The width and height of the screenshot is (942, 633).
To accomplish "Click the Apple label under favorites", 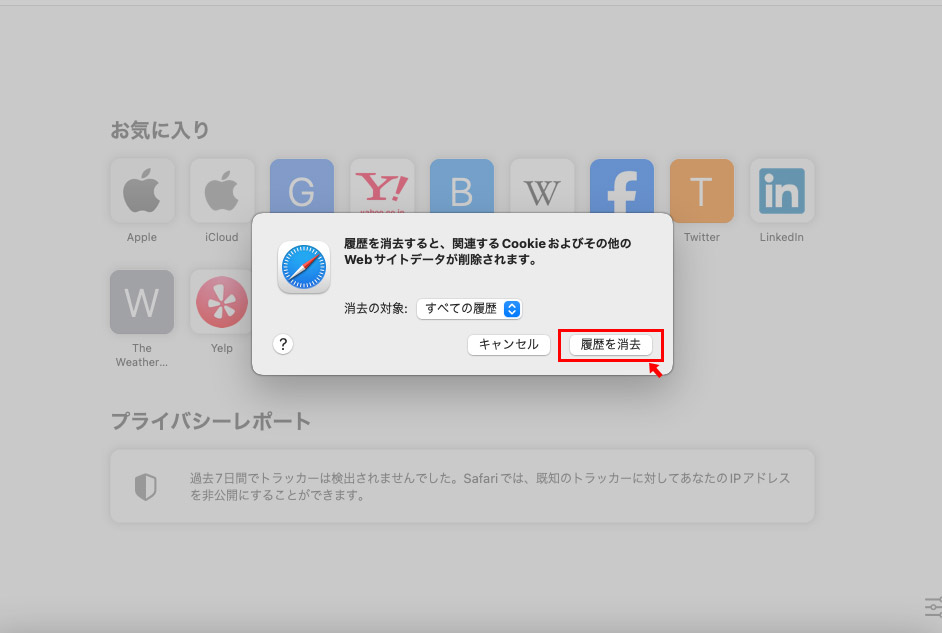I will point(142,237).
